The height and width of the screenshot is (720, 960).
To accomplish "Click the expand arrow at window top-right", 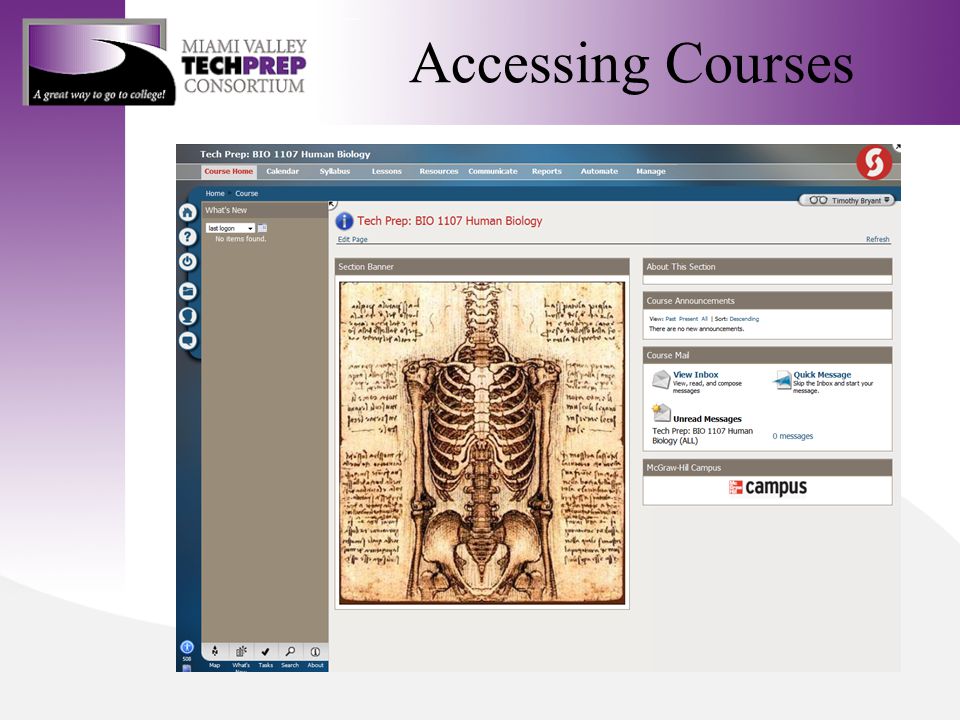I will pos(898,147).
